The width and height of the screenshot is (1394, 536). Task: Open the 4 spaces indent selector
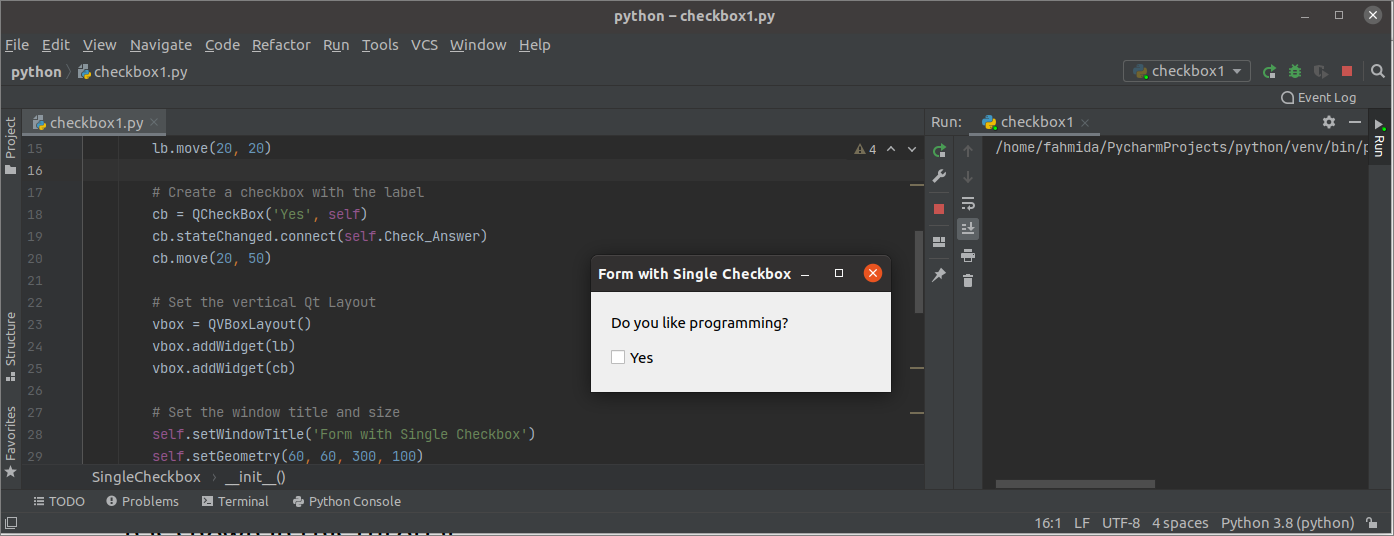click(x=1180, y=523)
